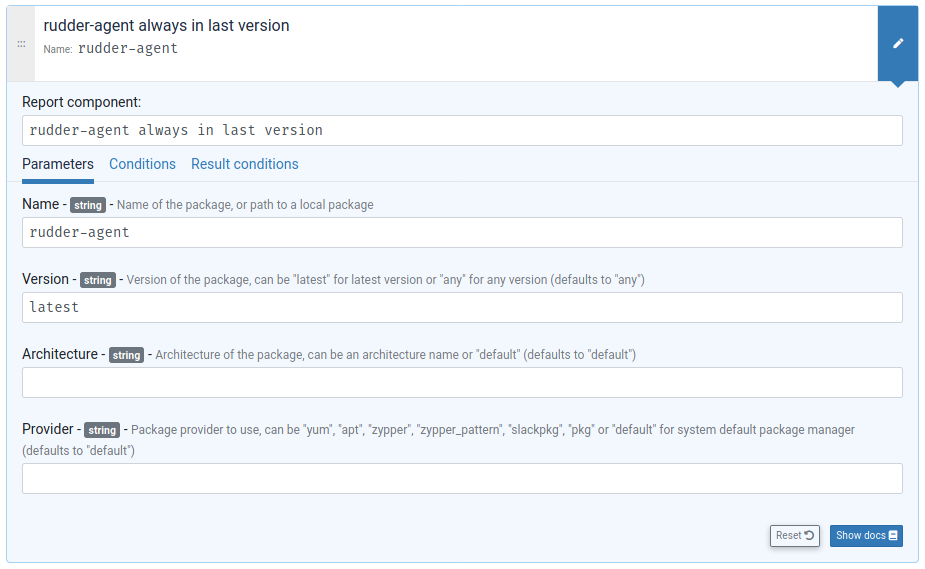The height and width of the screenshot is (569, 925).
Task: Switch to the Result conditions tab
Action: click(x=245, y=164)
